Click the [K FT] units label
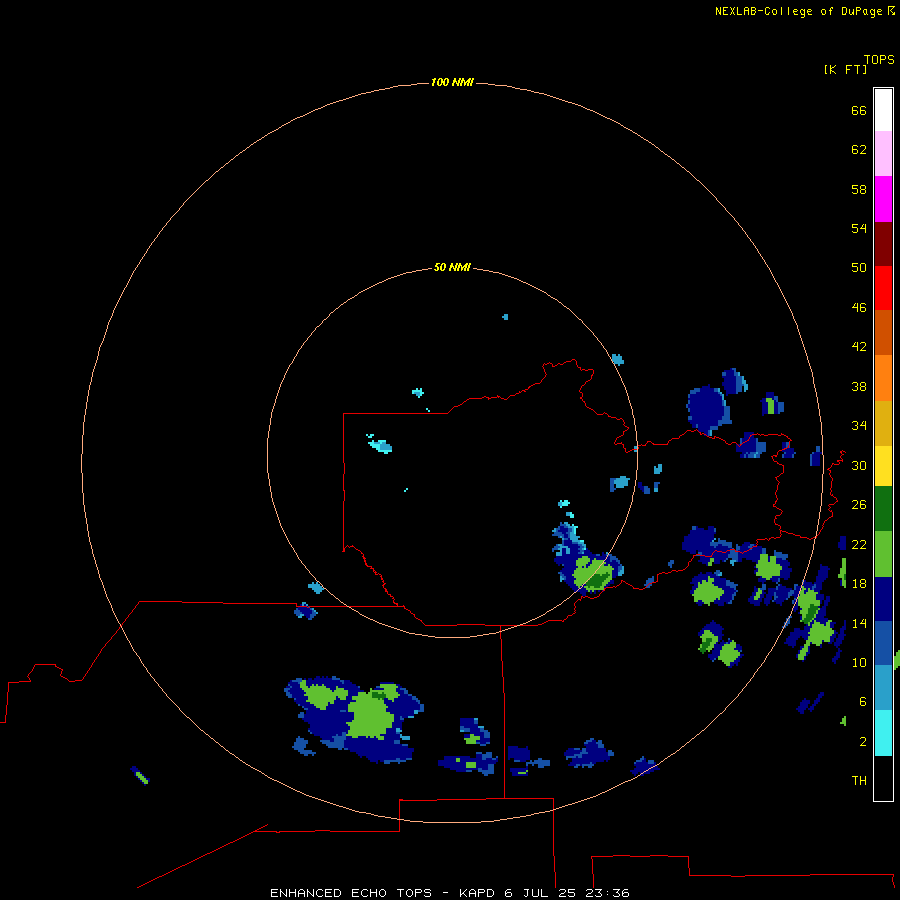Image resolution: width=900 pixels, height=900 pixels. tap(845, 69)
